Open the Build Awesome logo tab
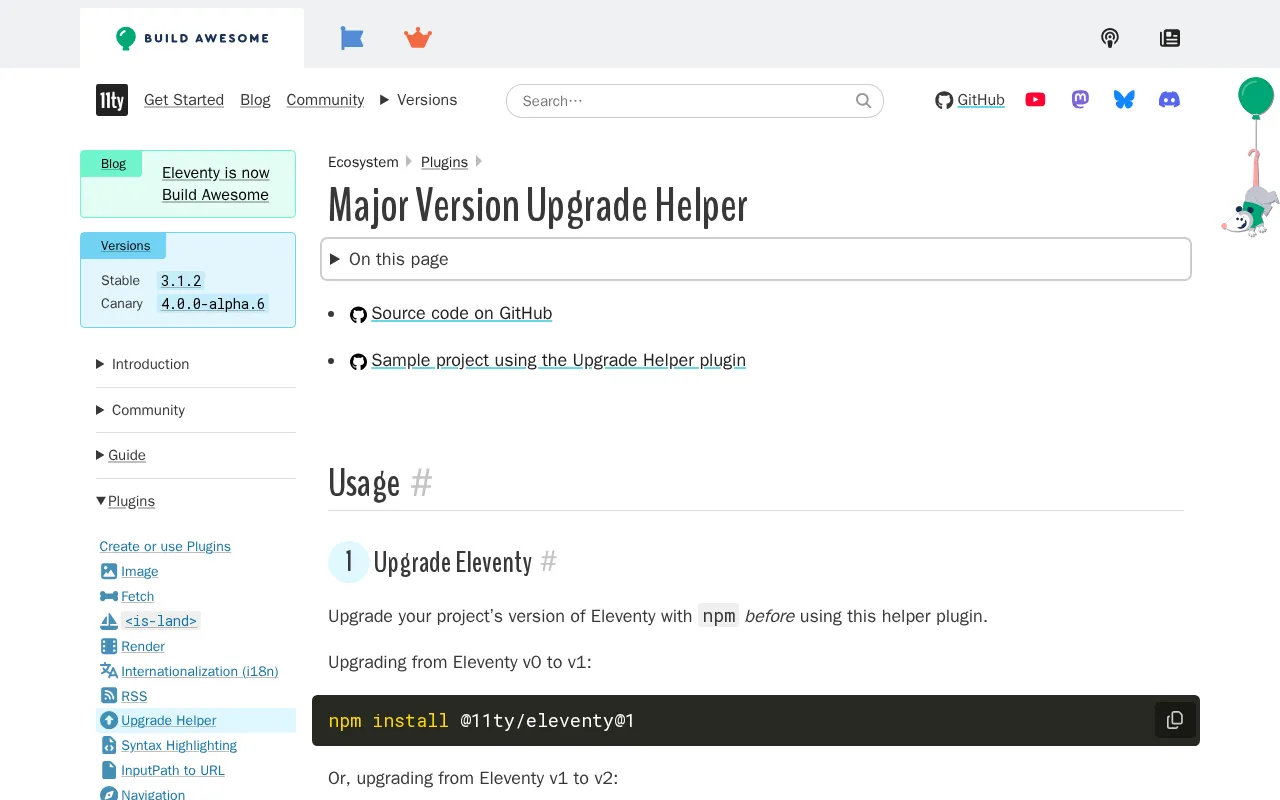The image size is (1280, 800). pos(192,38)
